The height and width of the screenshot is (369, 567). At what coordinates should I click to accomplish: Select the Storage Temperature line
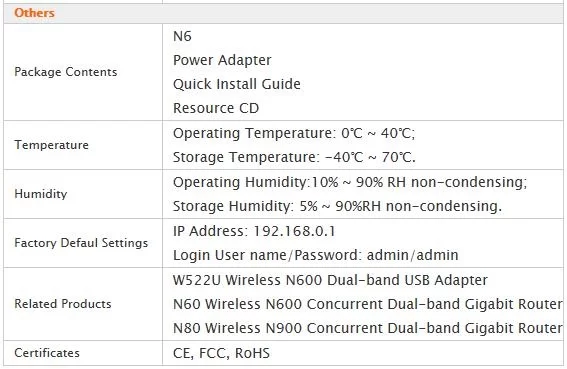(294, 157)
